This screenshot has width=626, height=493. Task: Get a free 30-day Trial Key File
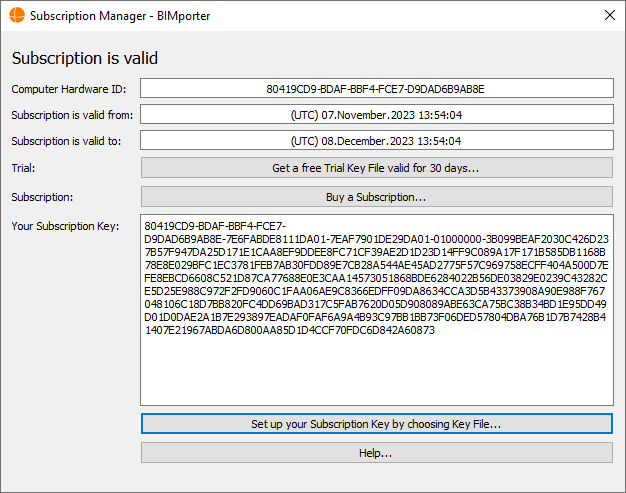(x=376, y=168)
